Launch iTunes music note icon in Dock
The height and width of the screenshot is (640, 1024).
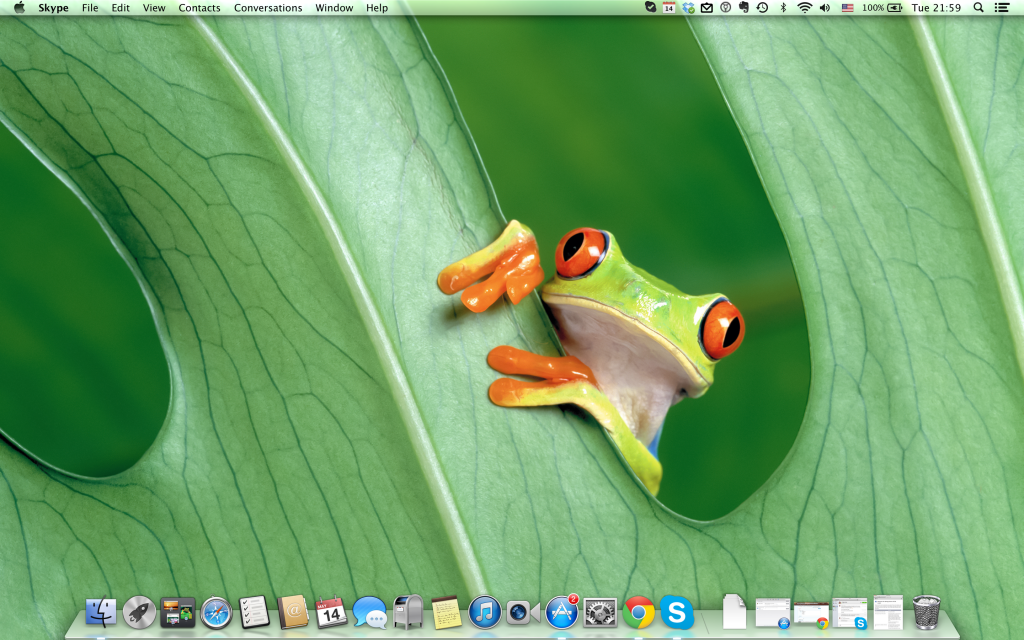tap(485, 613)
